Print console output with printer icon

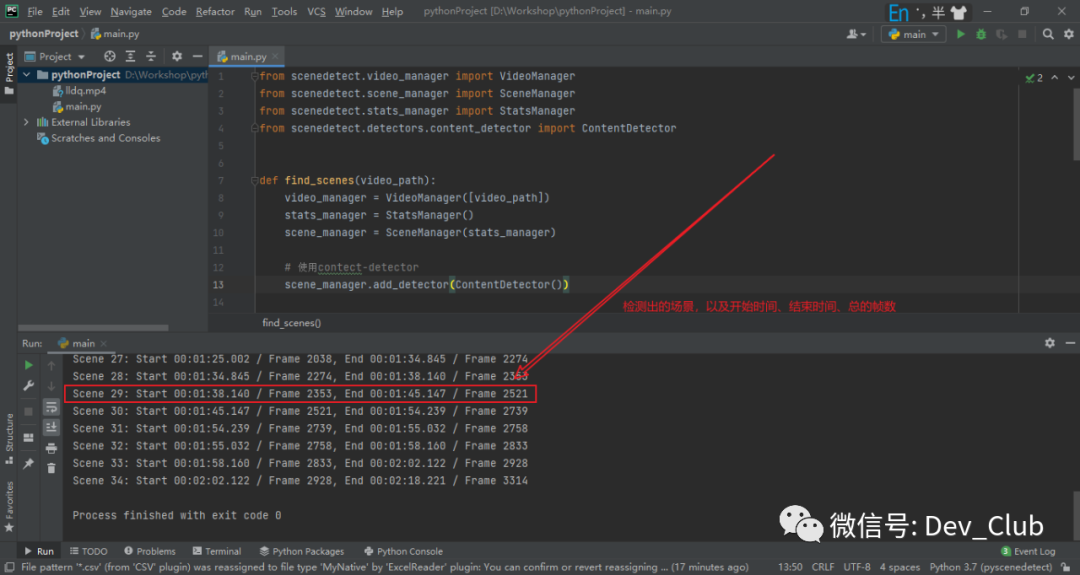pyautogui.click(x=51, y=448)
